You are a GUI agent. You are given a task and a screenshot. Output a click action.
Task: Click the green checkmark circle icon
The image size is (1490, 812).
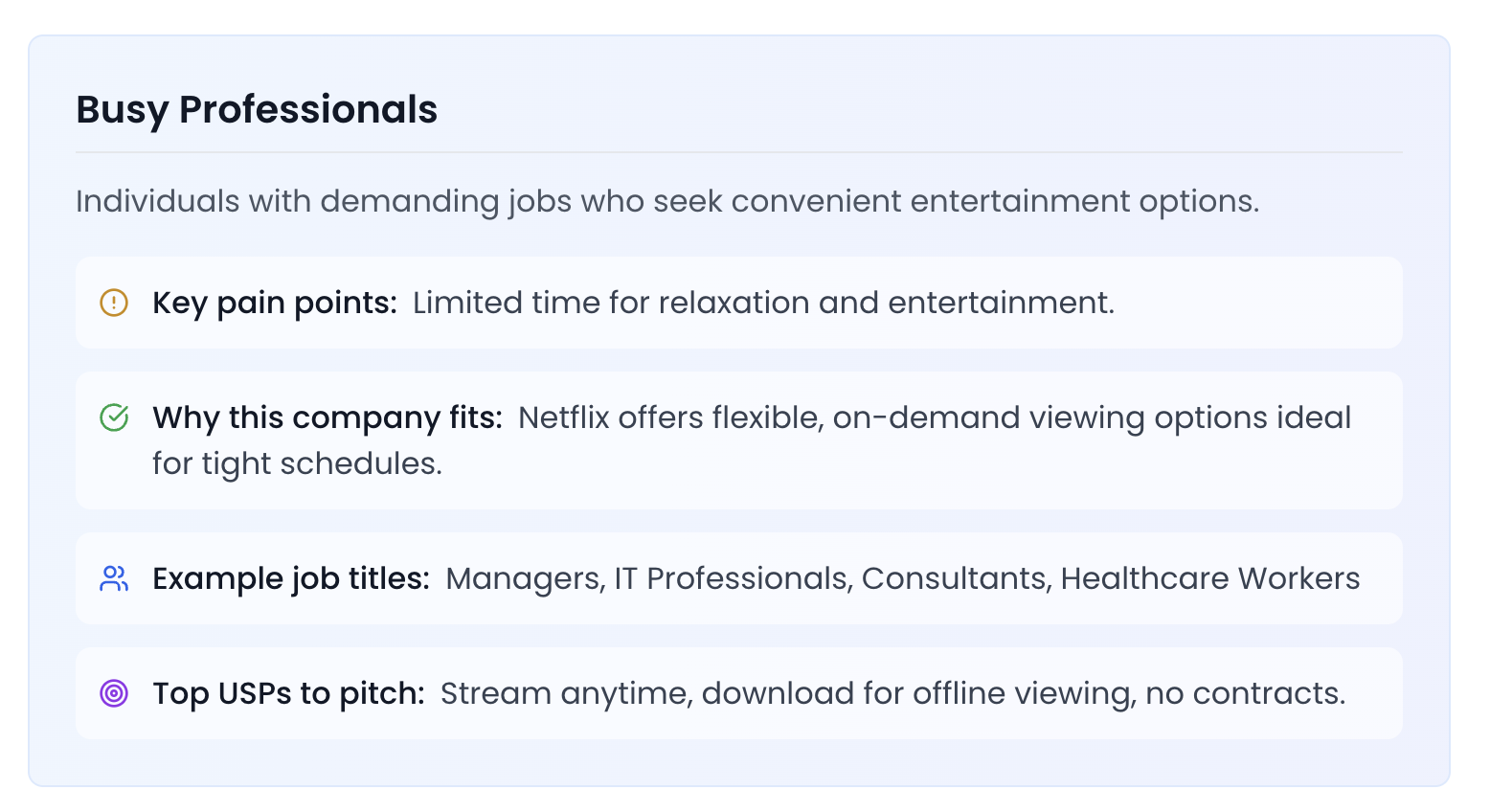point(114,418)
